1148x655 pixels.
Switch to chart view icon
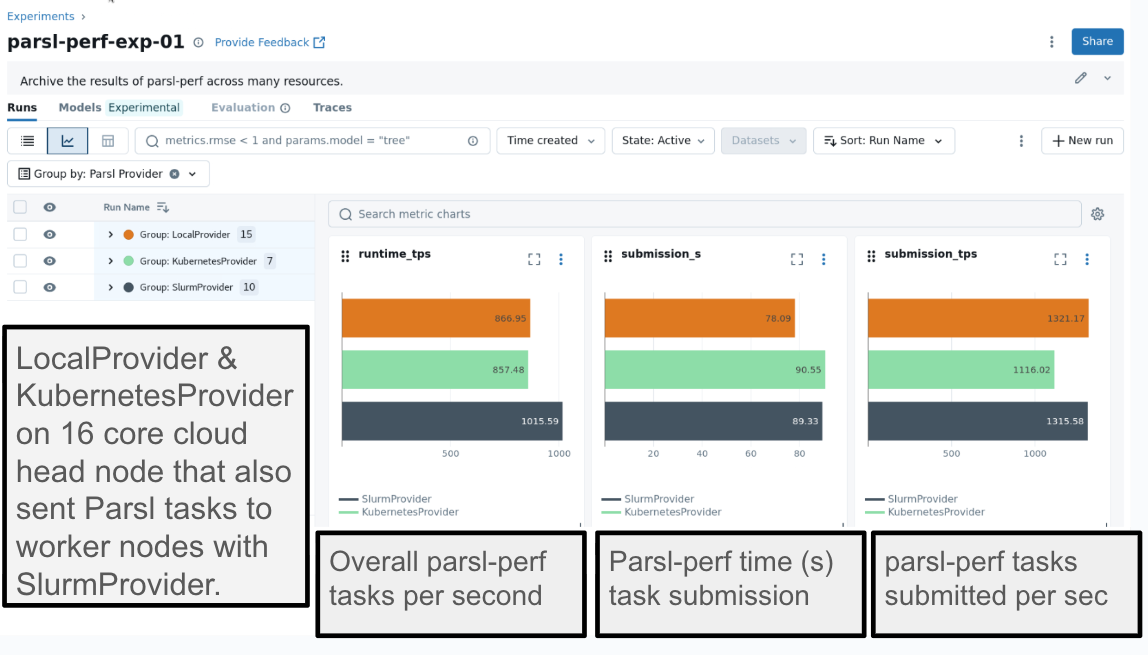(67, 141)
